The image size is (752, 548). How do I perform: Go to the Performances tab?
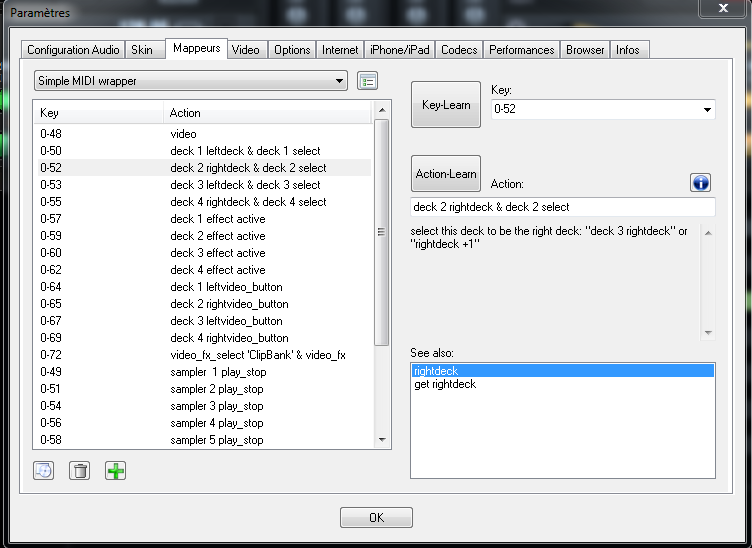(521, 49)
